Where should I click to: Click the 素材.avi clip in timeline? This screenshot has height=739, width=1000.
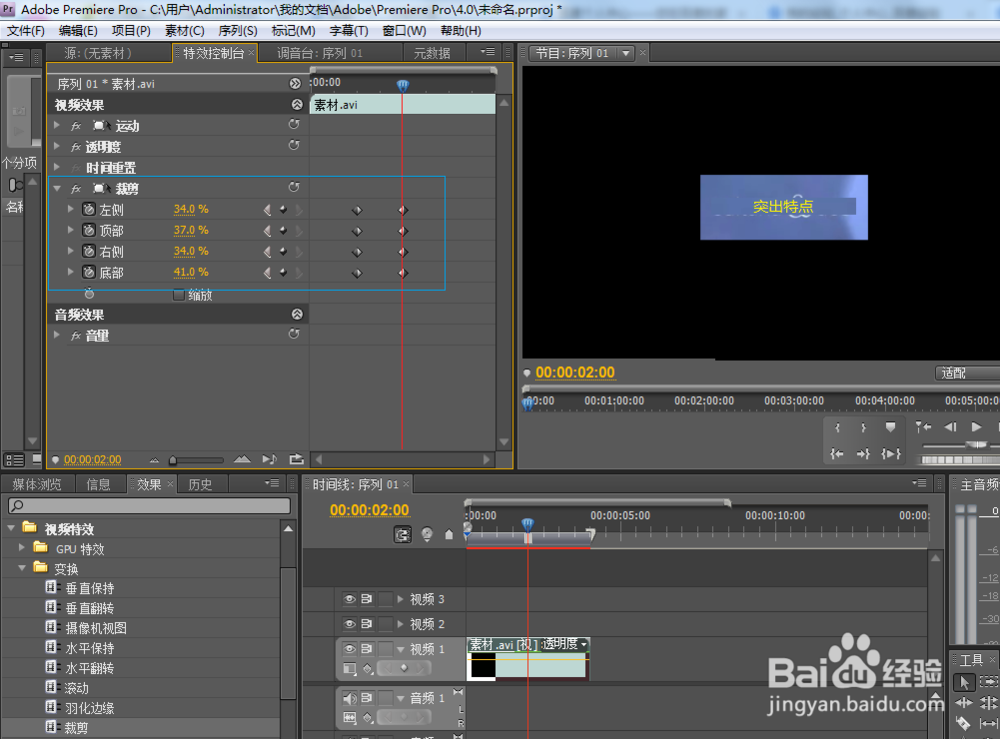click(527, 659)
